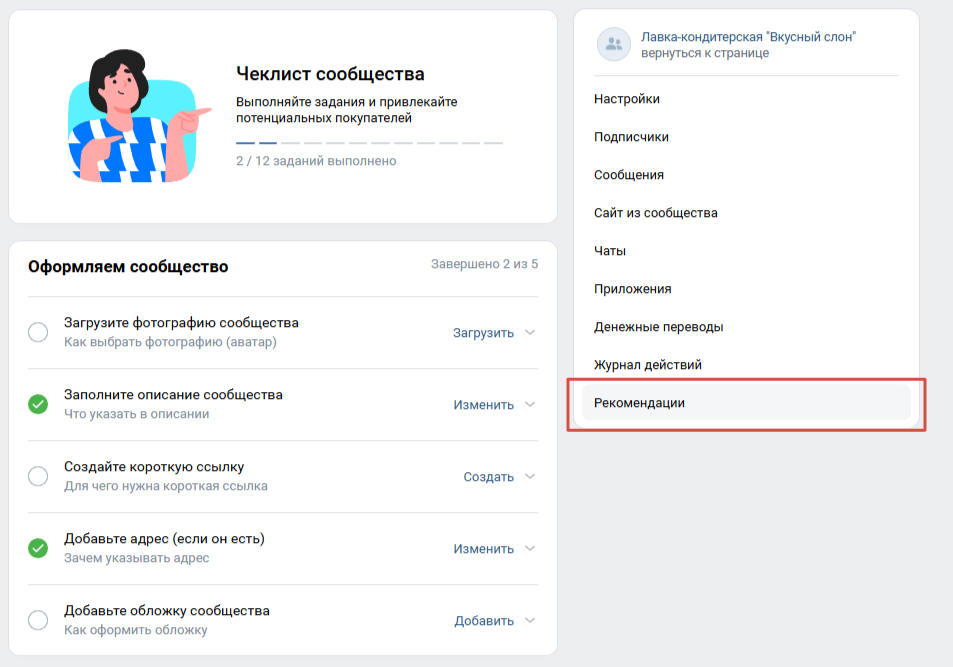This screenshot has width=953, height=667.
Task: Click the green checkmark beside community description
Action: click(38, 404)
